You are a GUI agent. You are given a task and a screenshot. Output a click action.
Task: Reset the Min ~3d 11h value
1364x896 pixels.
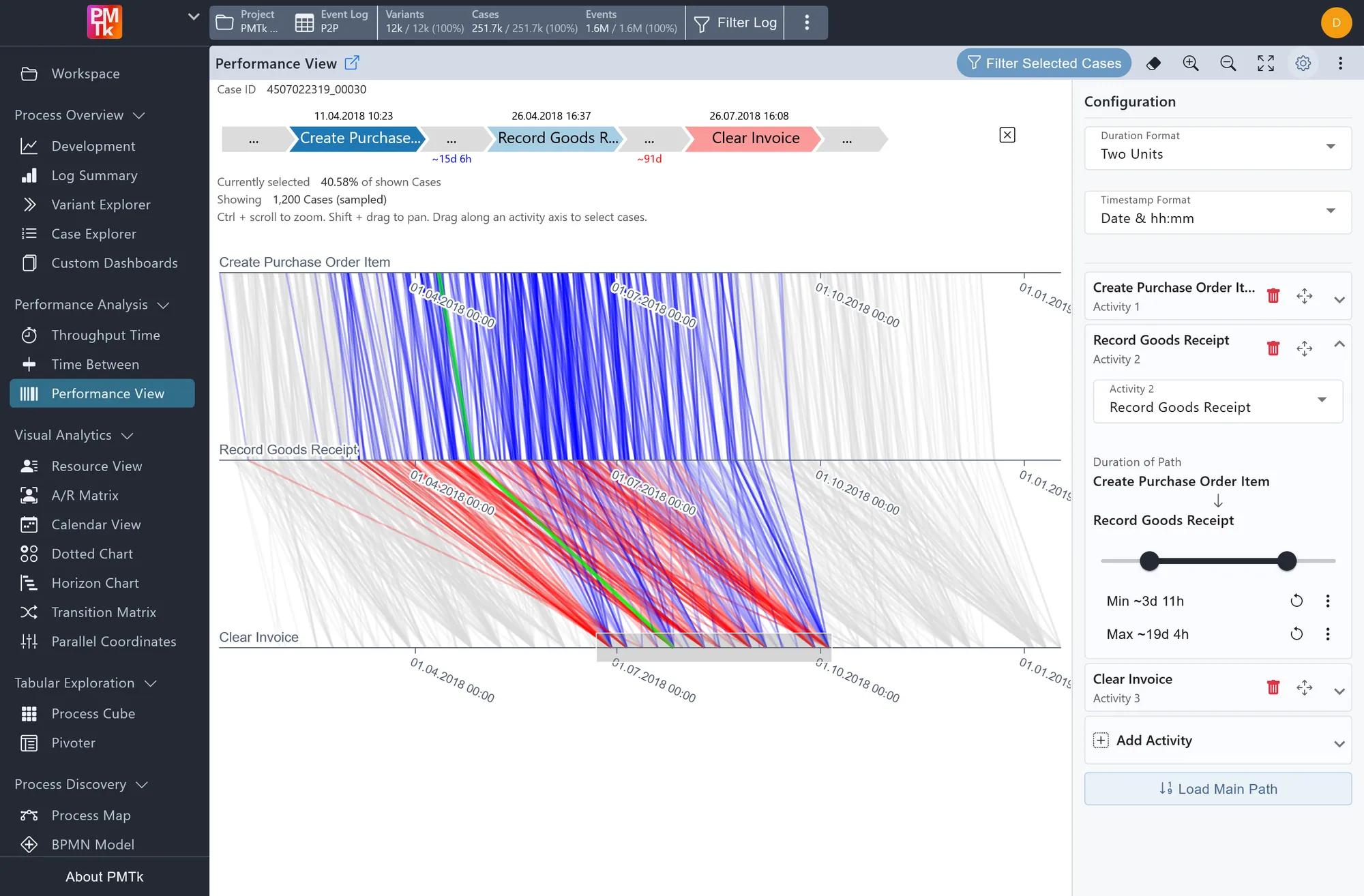tap(1296, 601)
